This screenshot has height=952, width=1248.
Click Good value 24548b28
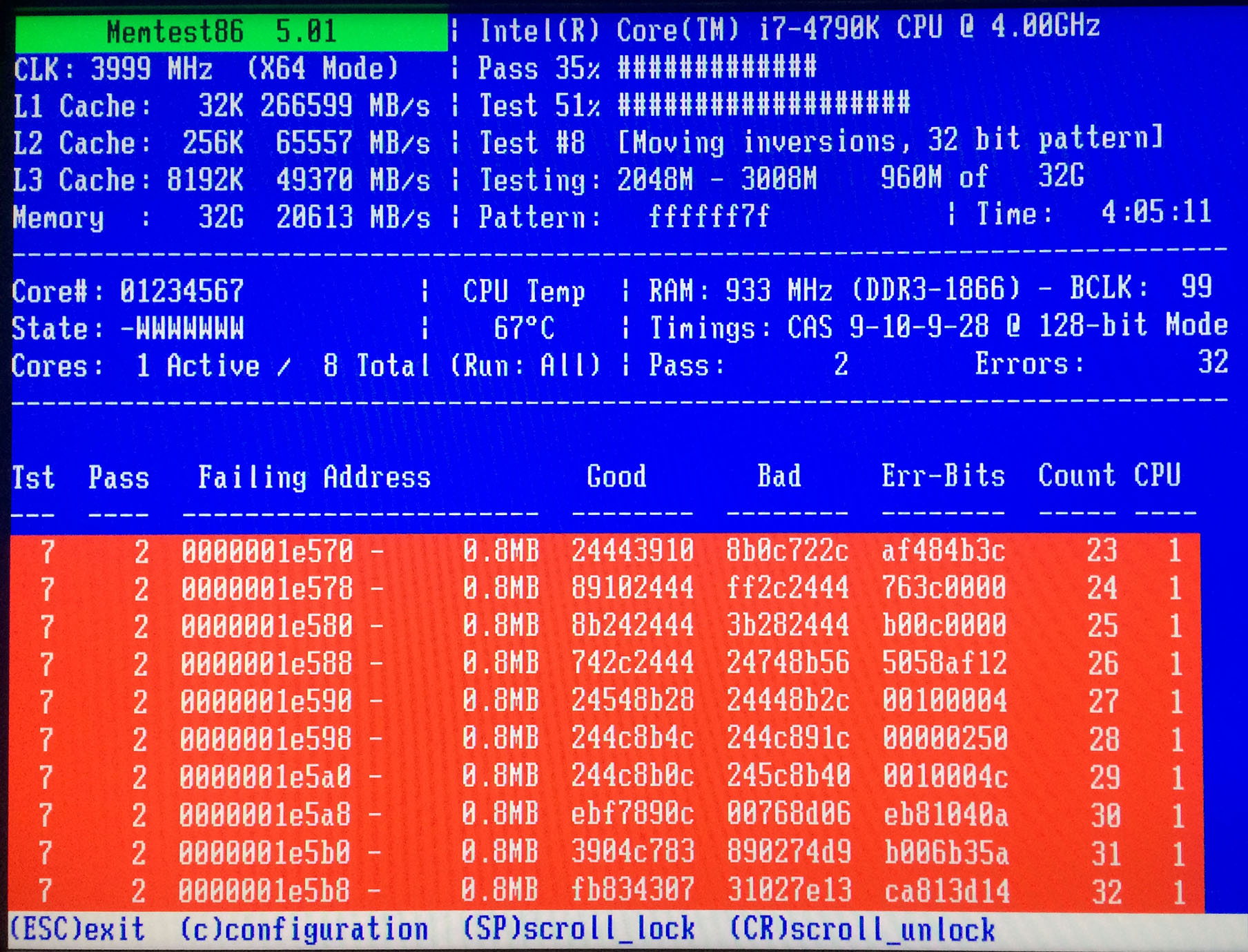632,700
